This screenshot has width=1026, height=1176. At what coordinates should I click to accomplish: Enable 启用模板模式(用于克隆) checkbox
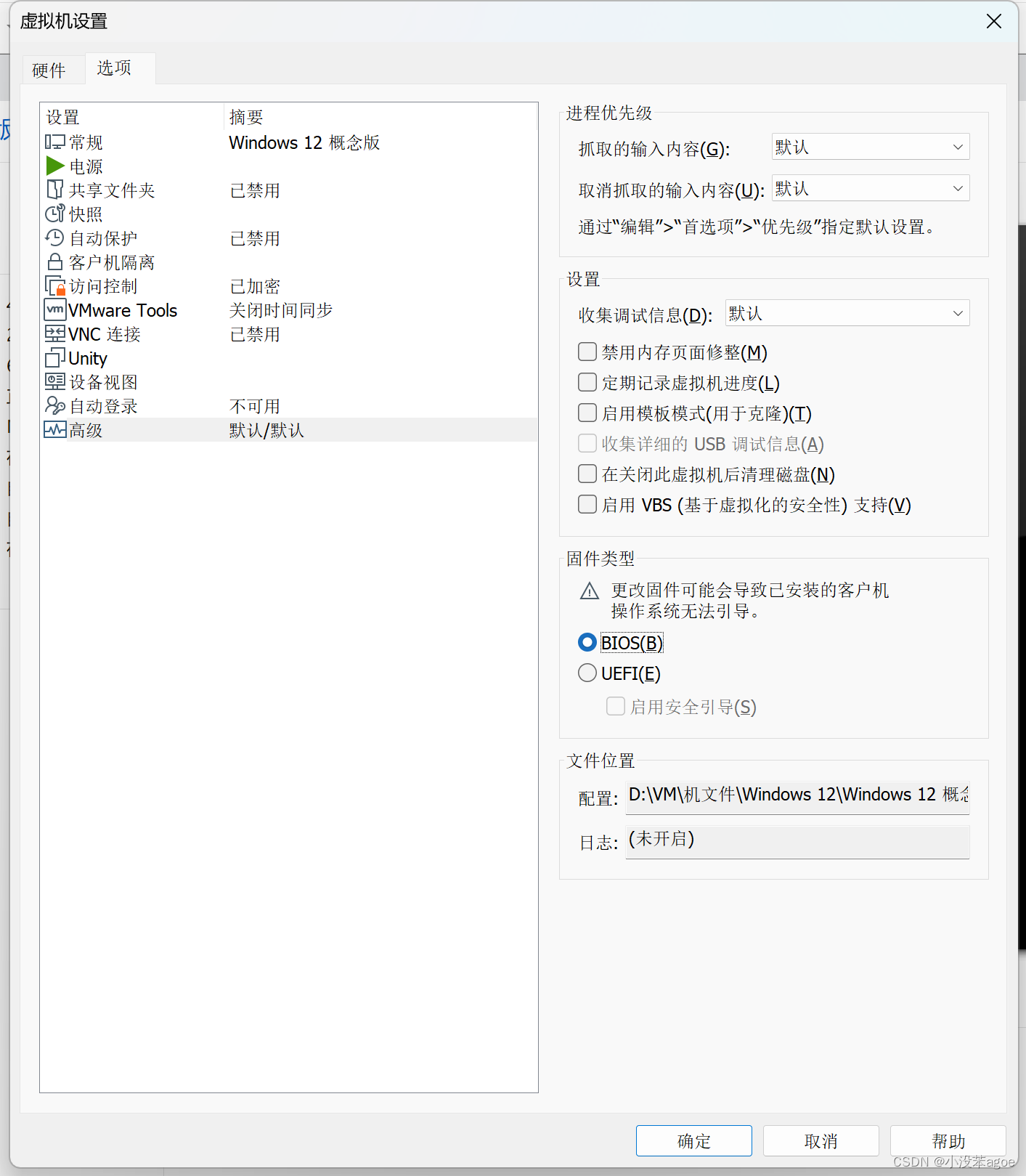[587, 413]
